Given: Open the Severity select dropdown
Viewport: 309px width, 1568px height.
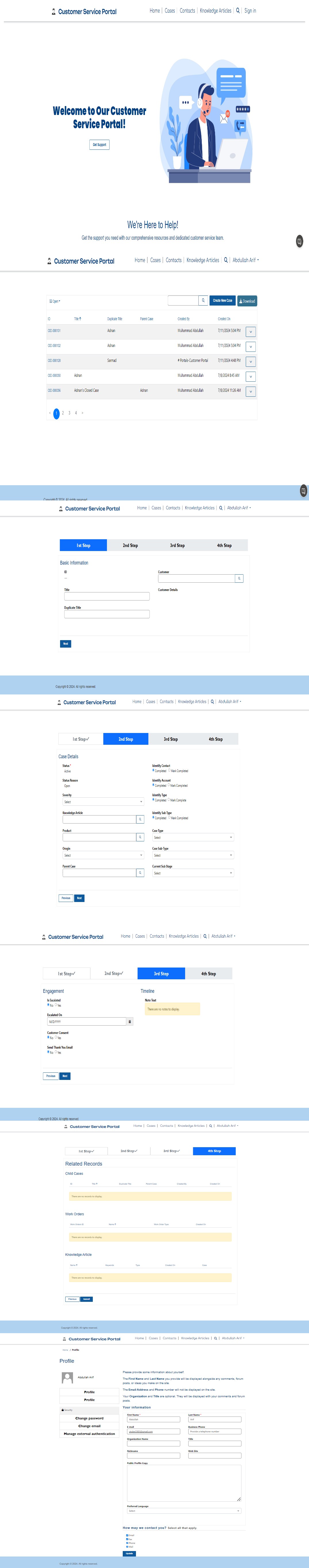Looking at the screenshot, I should (x=103, y=802).
